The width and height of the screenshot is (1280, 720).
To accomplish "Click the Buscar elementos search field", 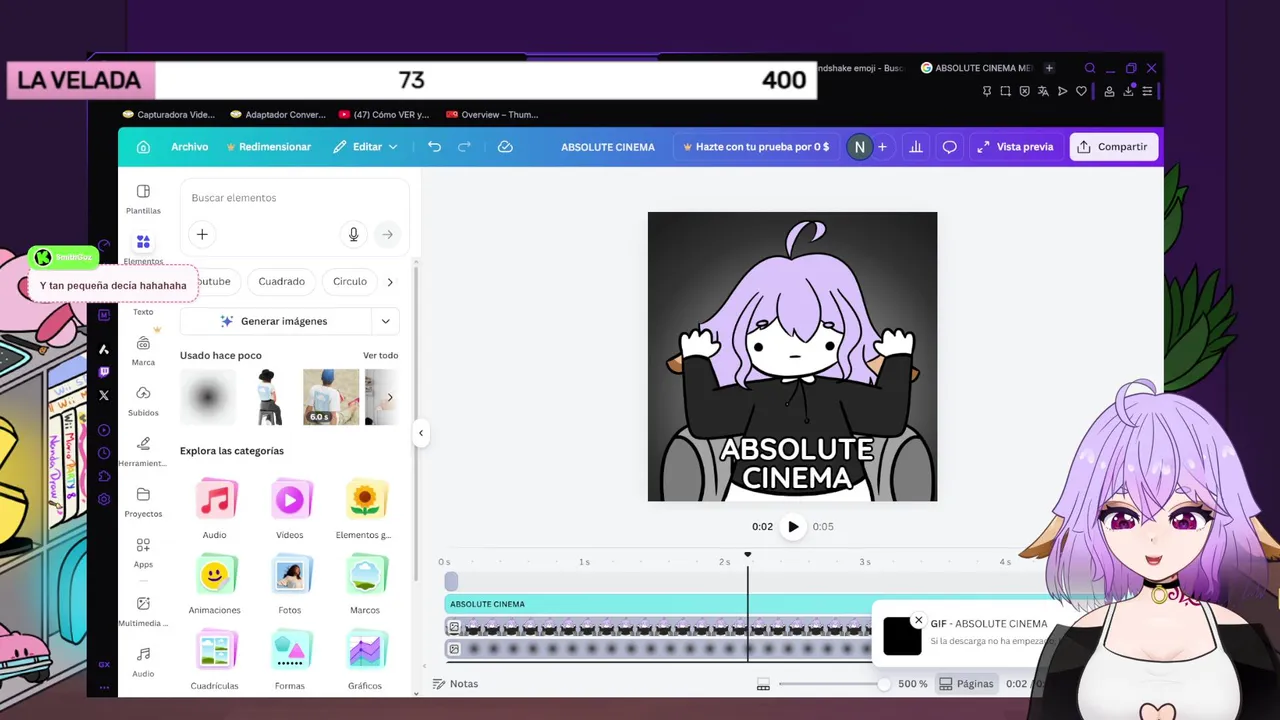I will 294,198.
